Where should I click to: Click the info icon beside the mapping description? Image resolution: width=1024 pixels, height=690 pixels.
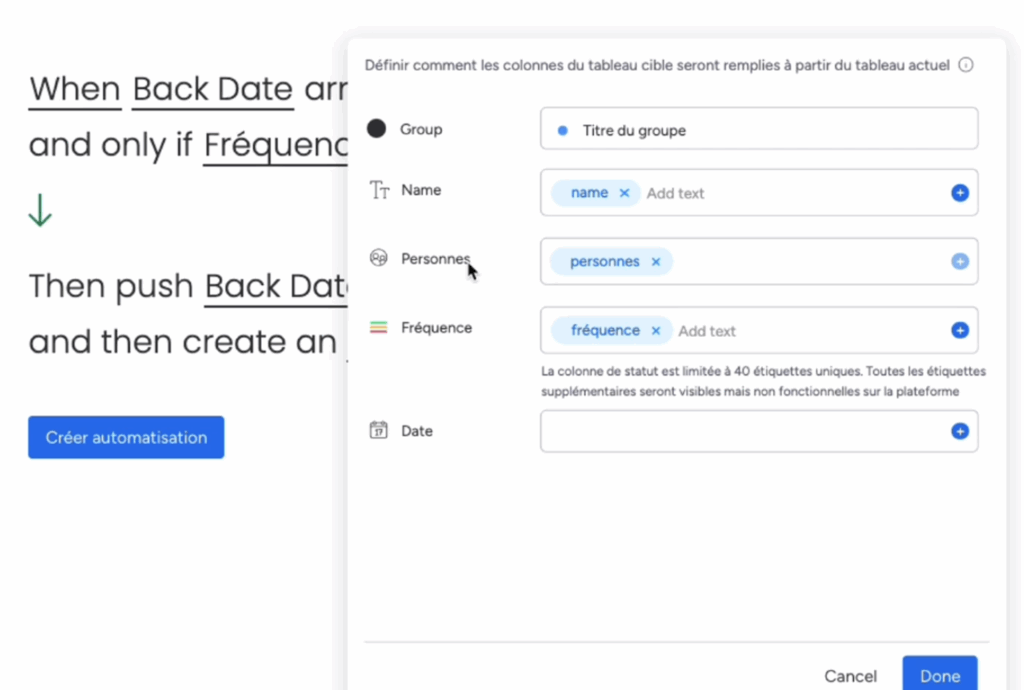coord(965,65)
